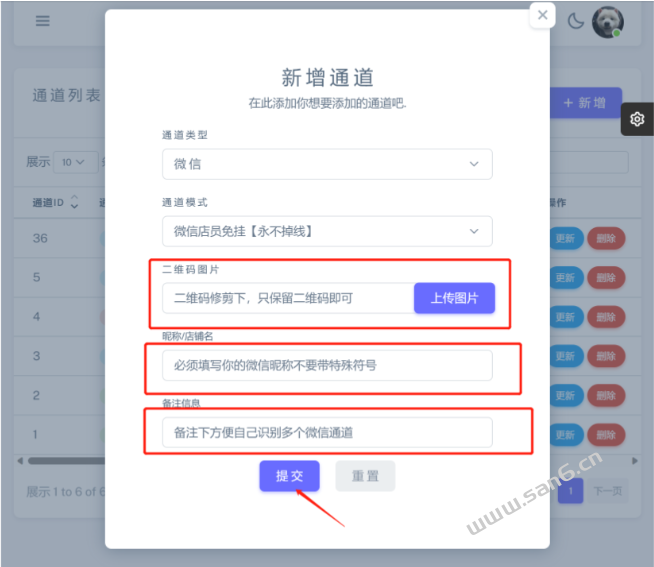Click the scrollbar left arrow
654x567 pixels.
click(20, 461)
